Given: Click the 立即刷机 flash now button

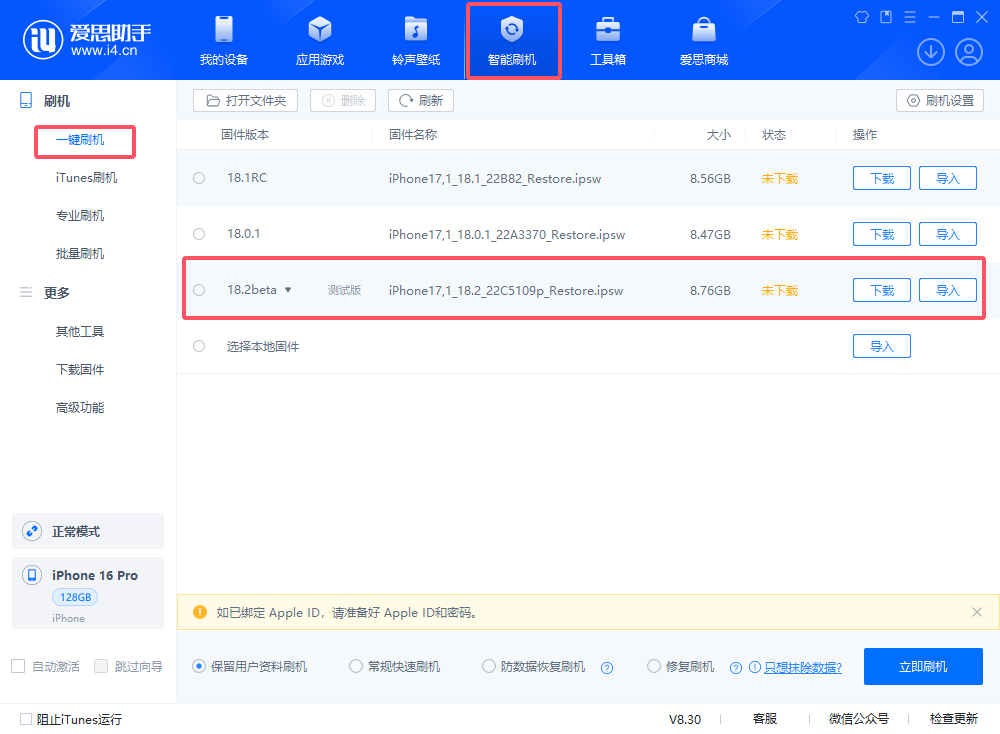Looking at the screenshot, I should [x=923, y=666].
